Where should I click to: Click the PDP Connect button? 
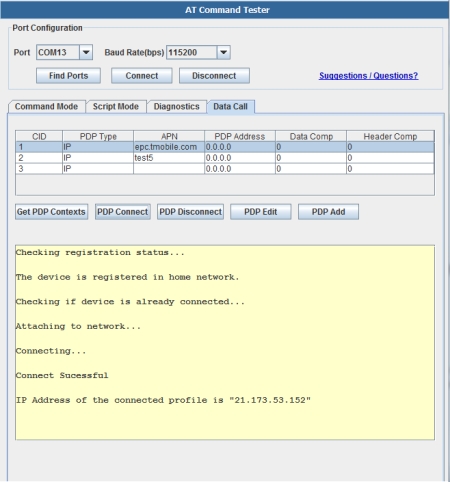123,212
